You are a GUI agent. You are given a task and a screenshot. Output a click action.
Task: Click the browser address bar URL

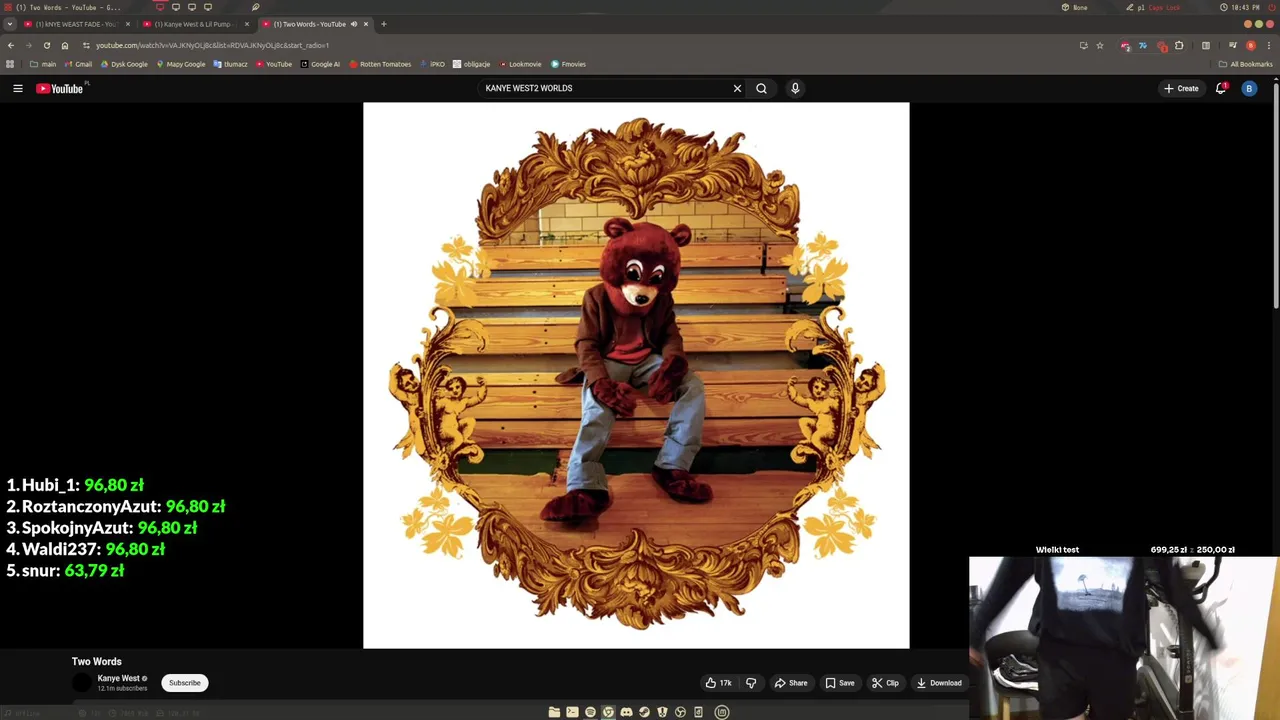point(213,45)
